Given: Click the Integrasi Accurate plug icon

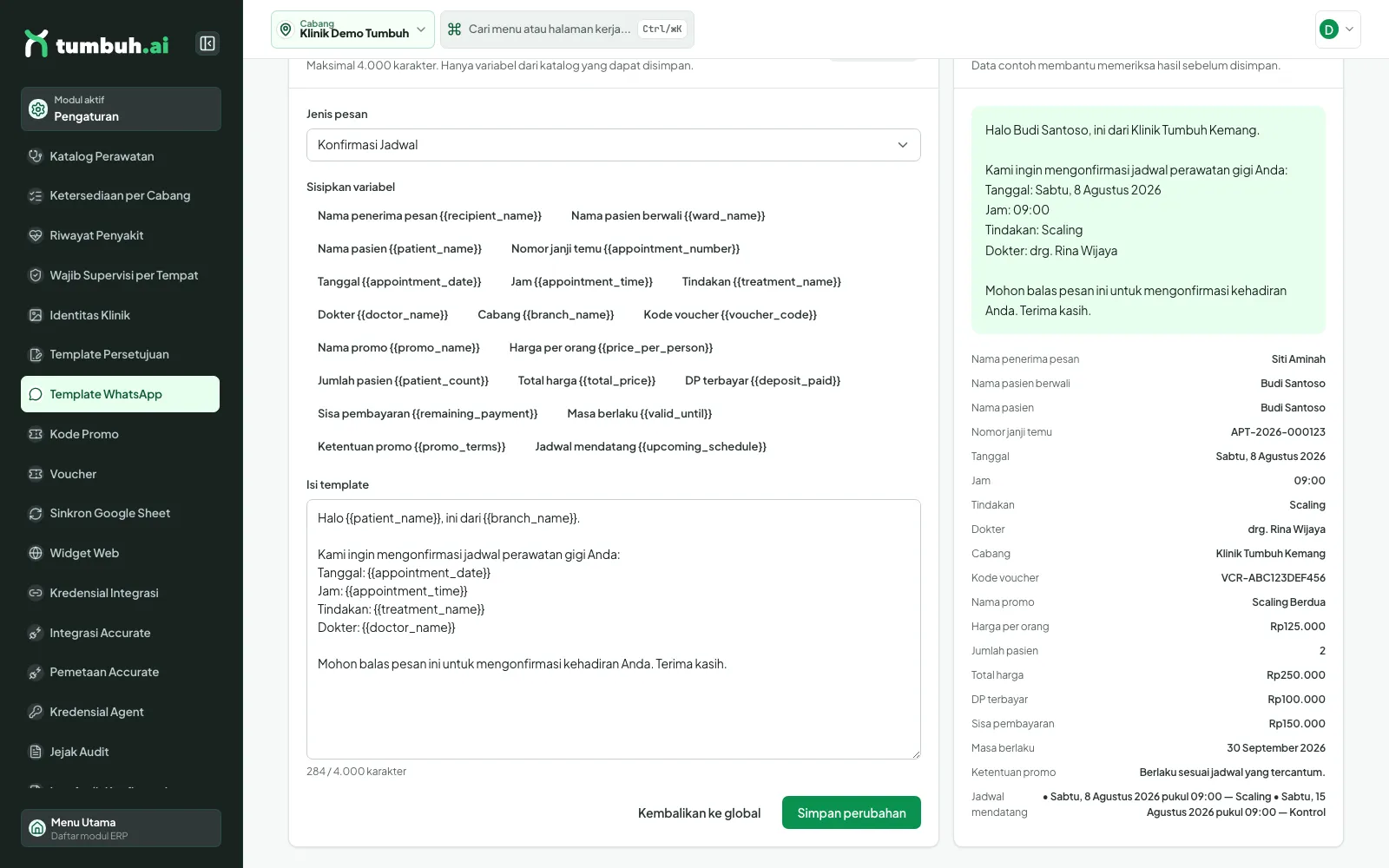Looking at the screenshot, I should coord(36,633).
